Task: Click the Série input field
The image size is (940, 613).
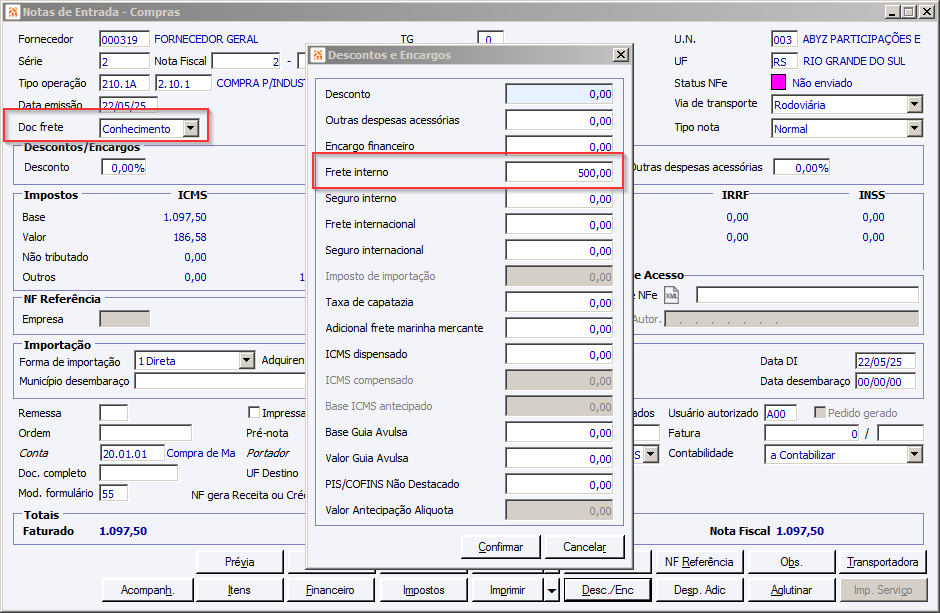Action: pos(124,61)
